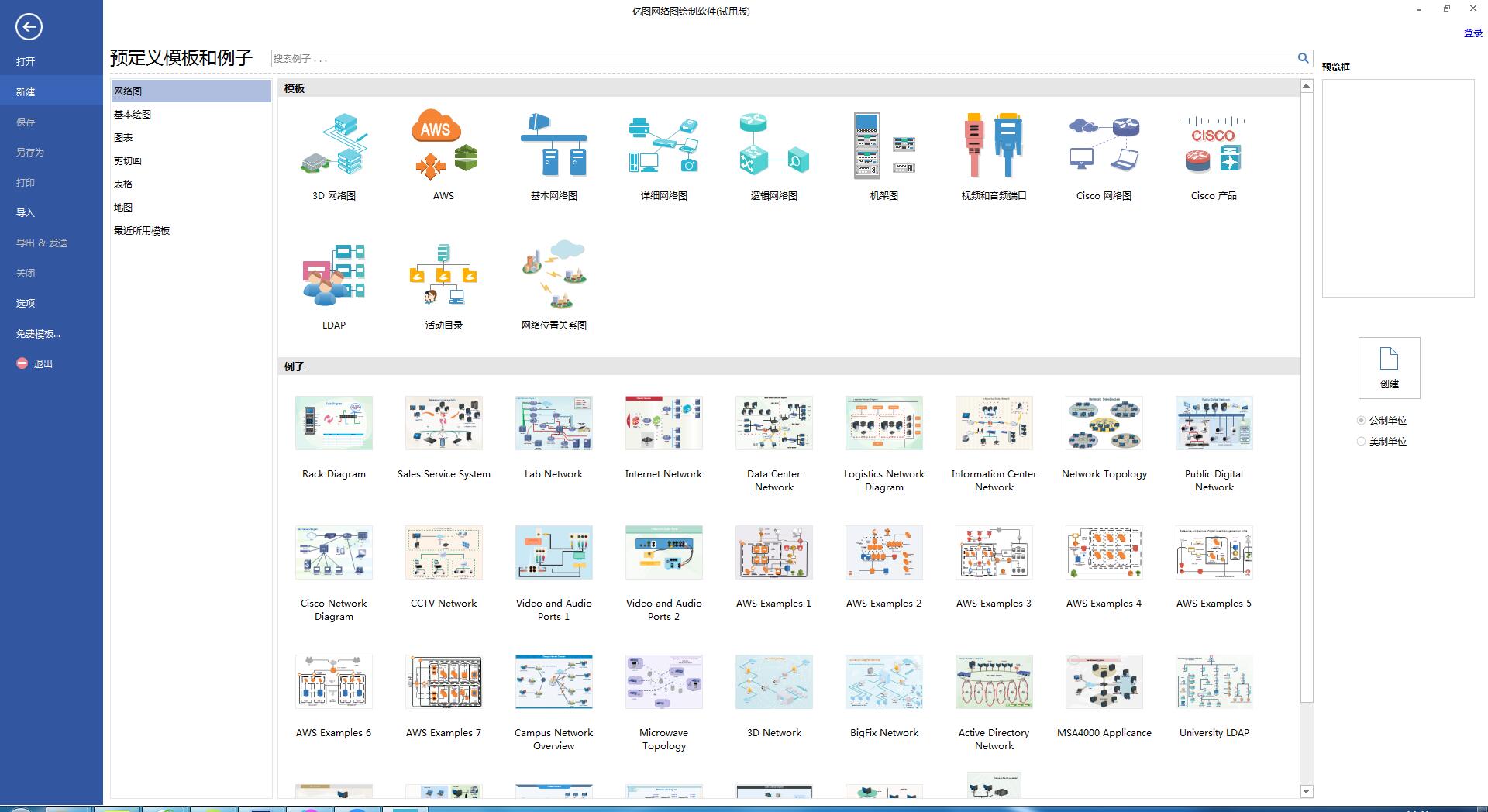Image resolution: width=1488 pixels, height=812 pixels.
Task: Choose 另存为 in the sidebar
Action: tap(30, 152)
